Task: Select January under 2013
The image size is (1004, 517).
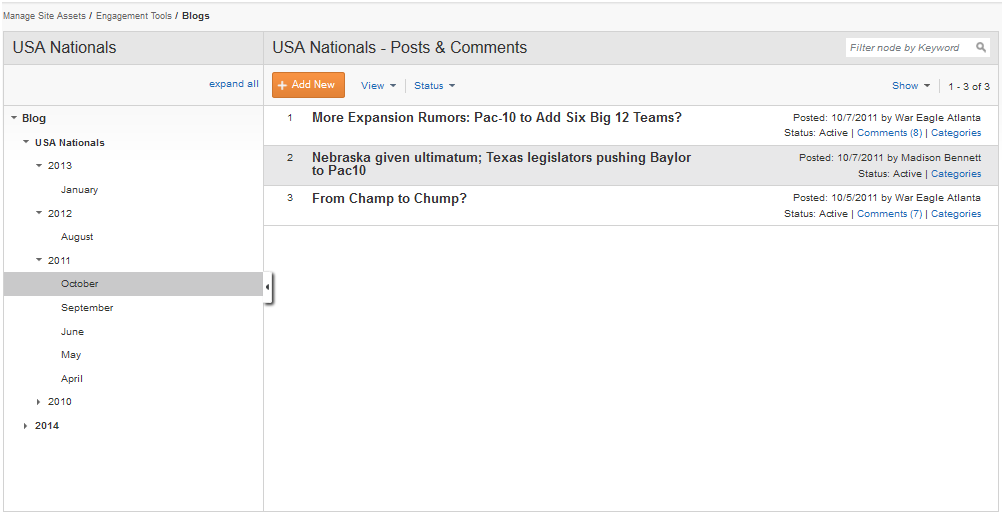Action: [x=79, y=190]
